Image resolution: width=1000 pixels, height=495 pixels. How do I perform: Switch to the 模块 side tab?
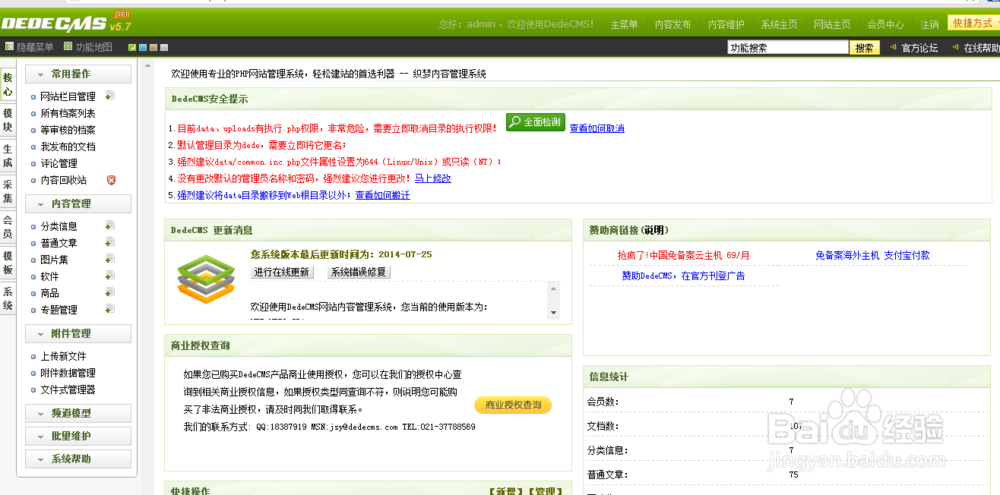(8, 120)
